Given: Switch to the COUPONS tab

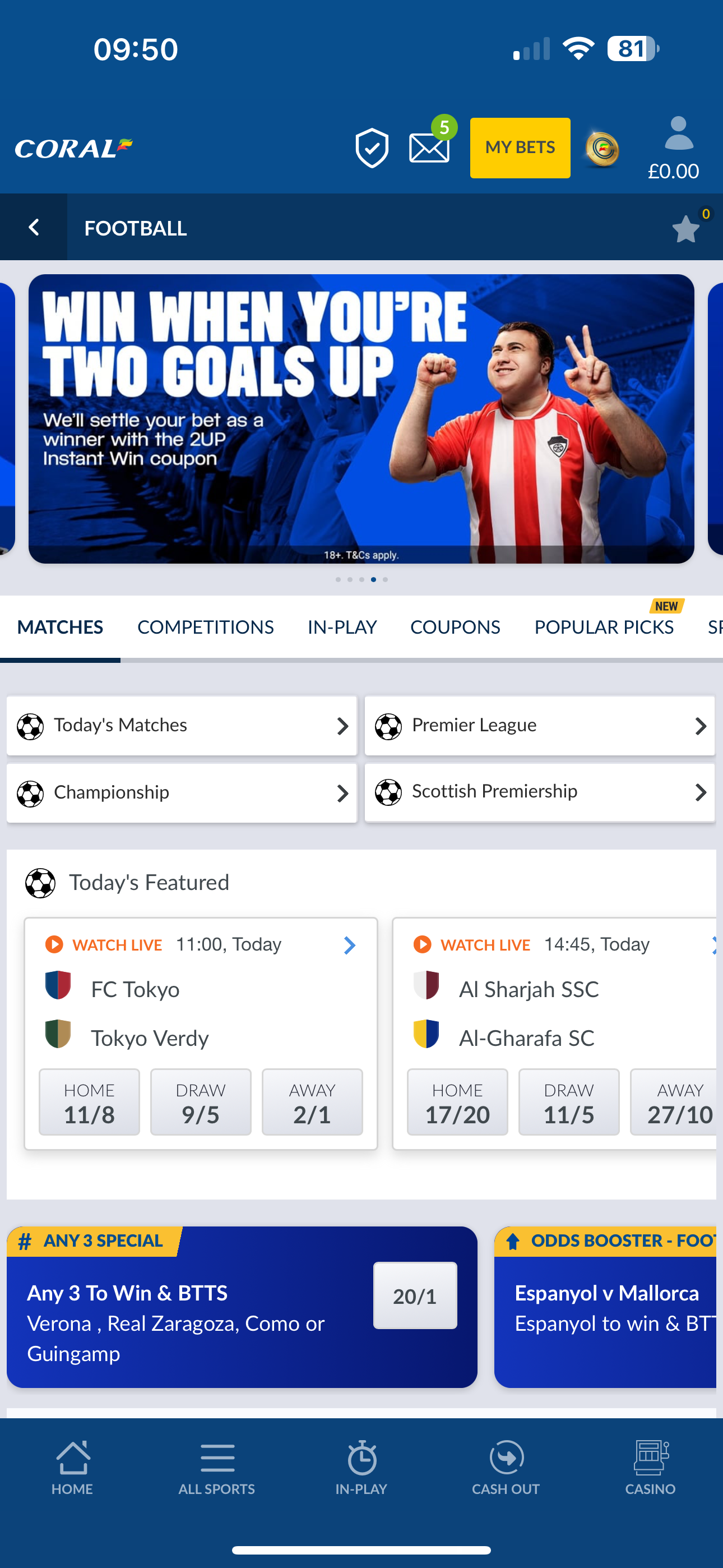Looking at the screenshot, I should [455, 628].
